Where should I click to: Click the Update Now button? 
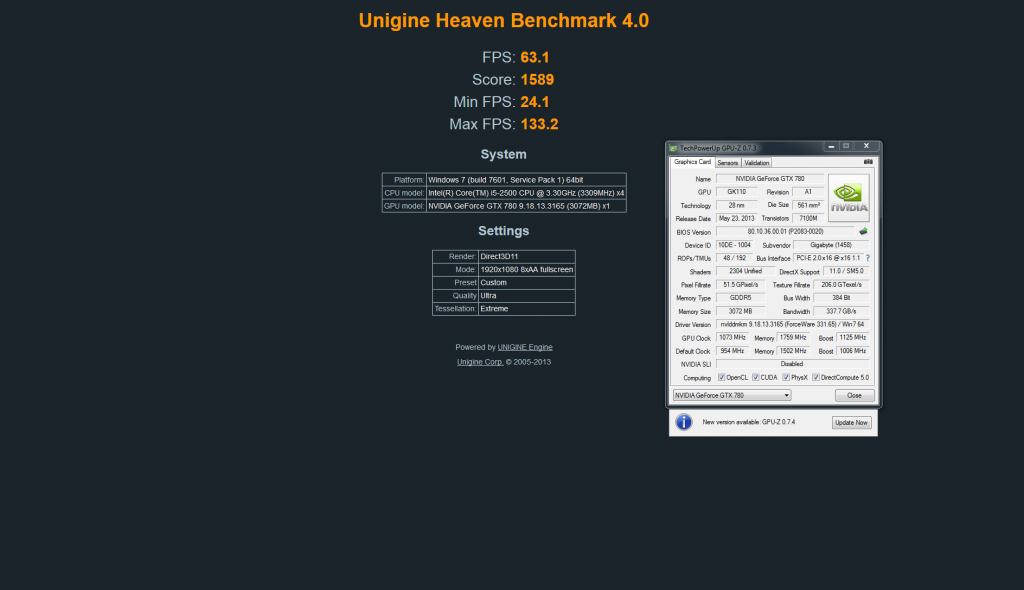[x=851, y=423]
